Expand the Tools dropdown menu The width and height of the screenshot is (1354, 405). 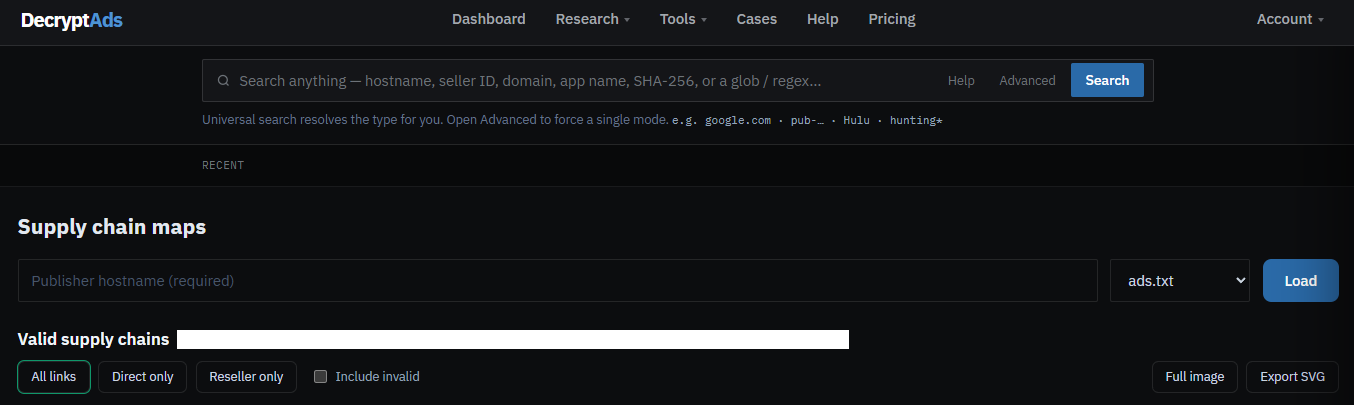pos(683,19)
